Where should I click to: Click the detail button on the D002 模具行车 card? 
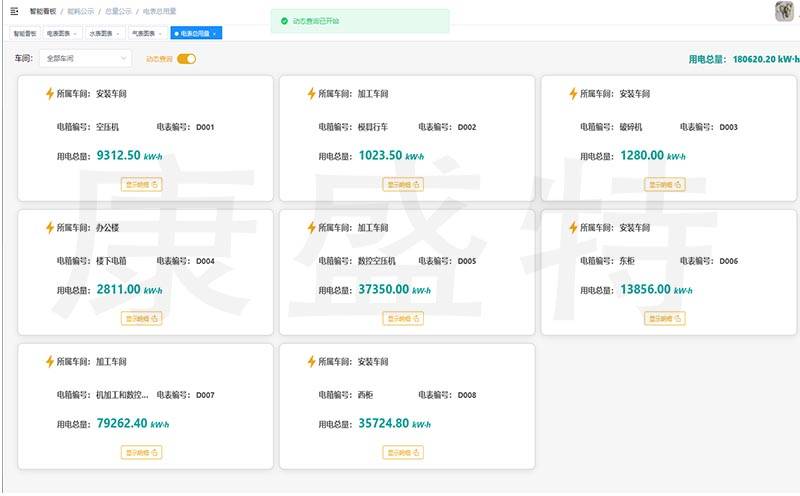click(x=403, y=185)
